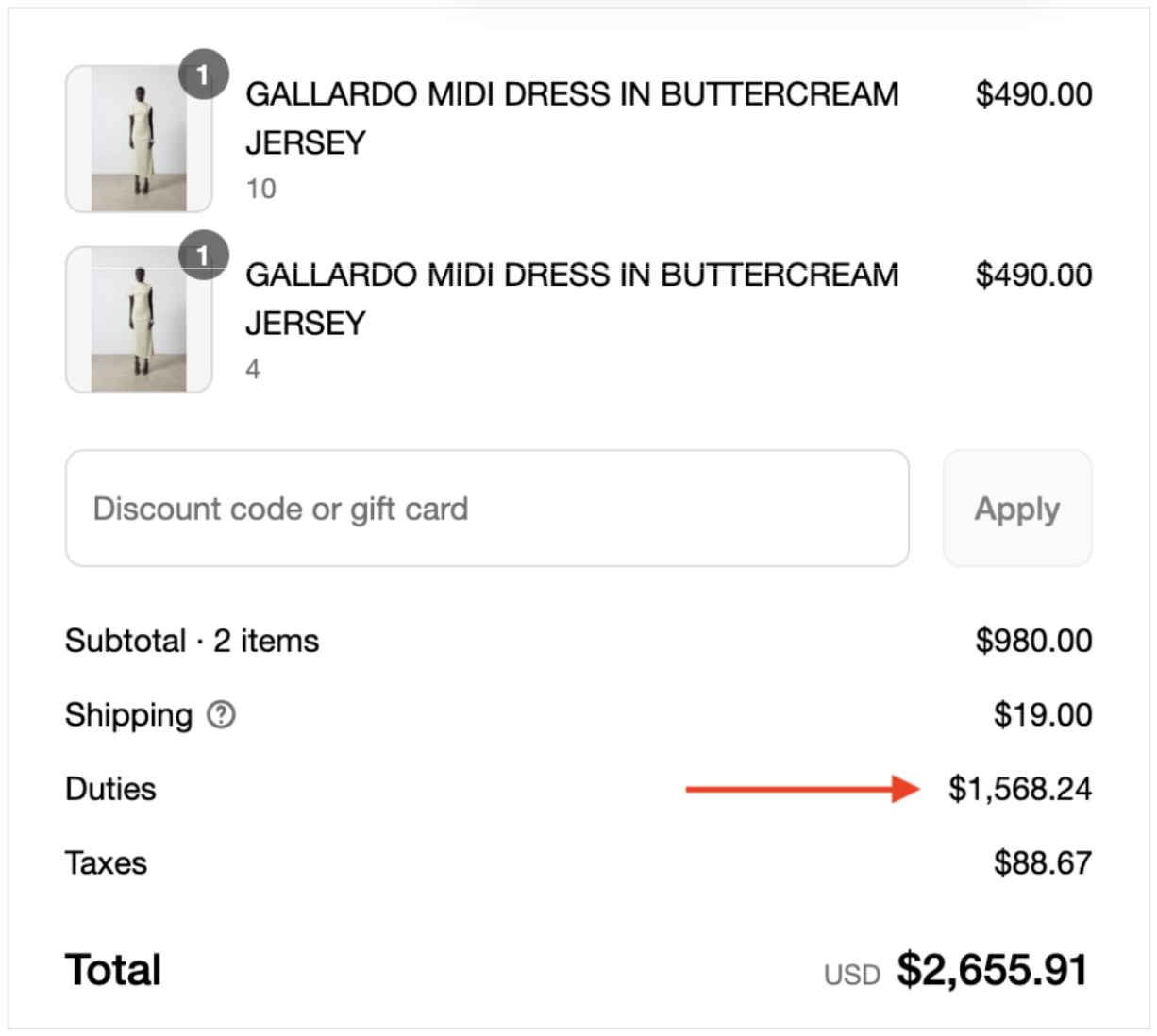Click the $1,568.24 duties amount
1157x1036 pixels.
pos(1019,790)
